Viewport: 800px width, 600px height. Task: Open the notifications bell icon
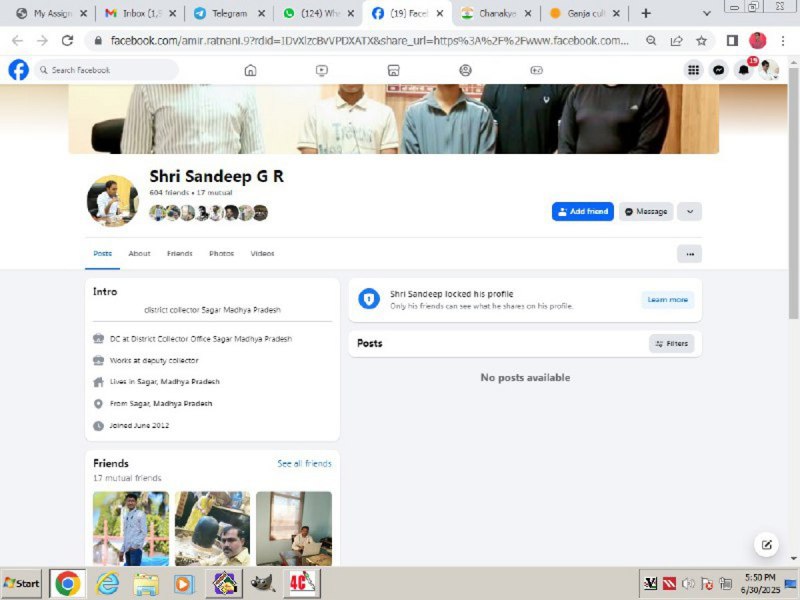pos(744,70)
